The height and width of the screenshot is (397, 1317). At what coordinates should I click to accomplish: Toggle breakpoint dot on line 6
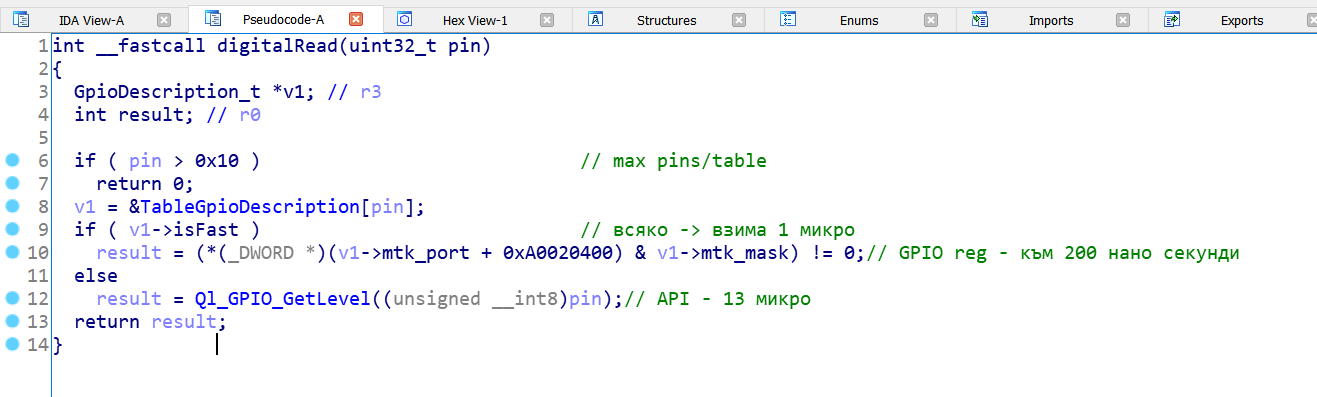point(12,161)
